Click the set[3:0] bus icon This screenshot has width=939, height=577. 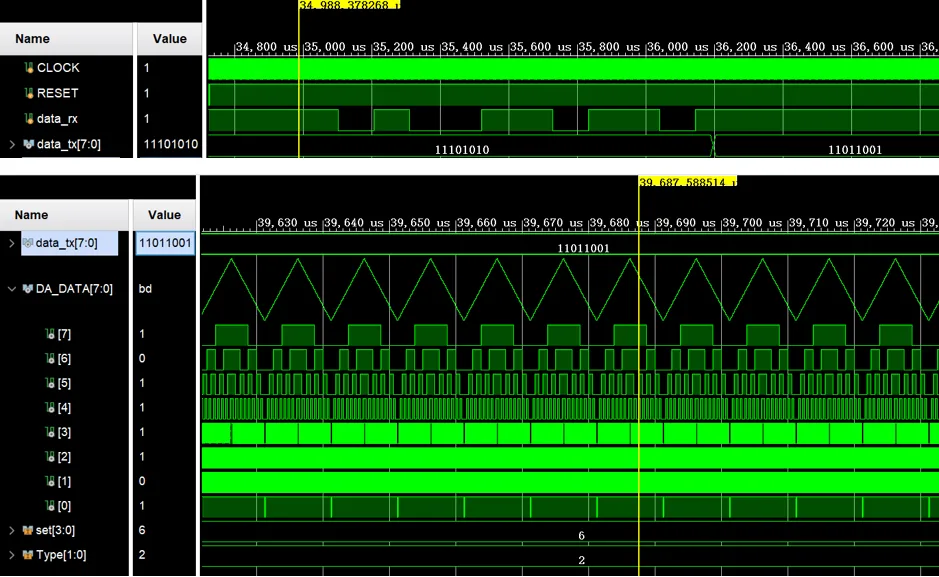coord(28,530)
